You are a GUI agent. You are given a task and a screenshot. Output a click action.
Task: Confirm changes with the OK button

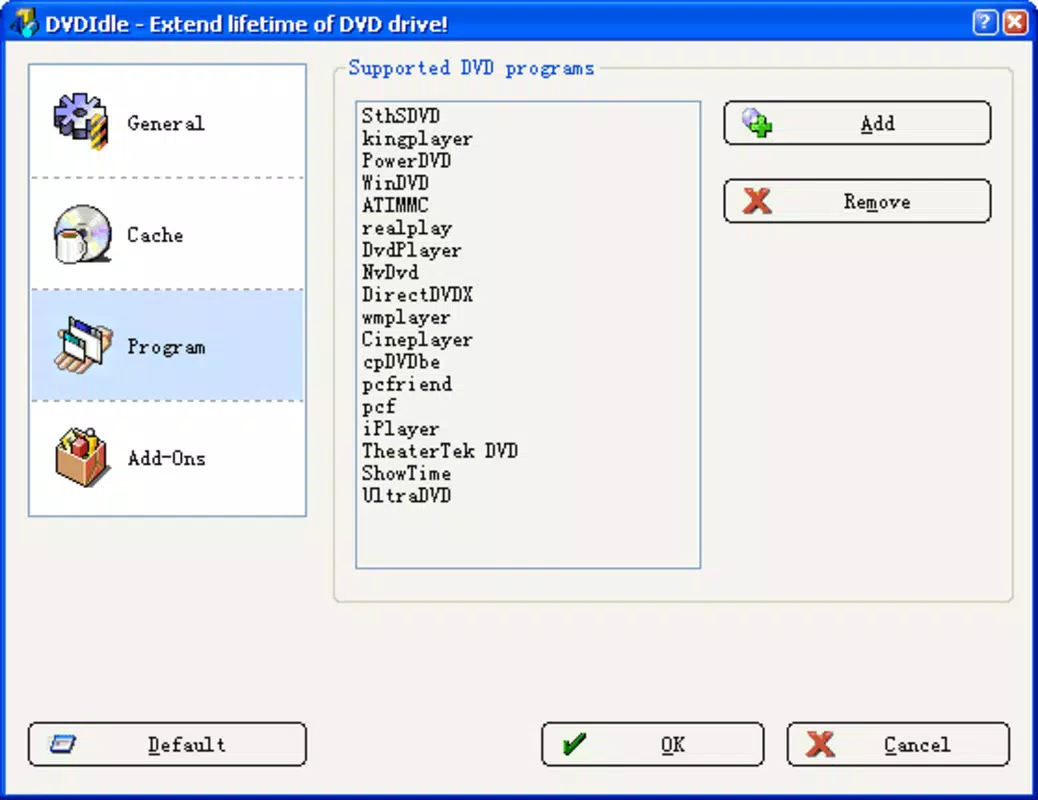coord(653,744)
